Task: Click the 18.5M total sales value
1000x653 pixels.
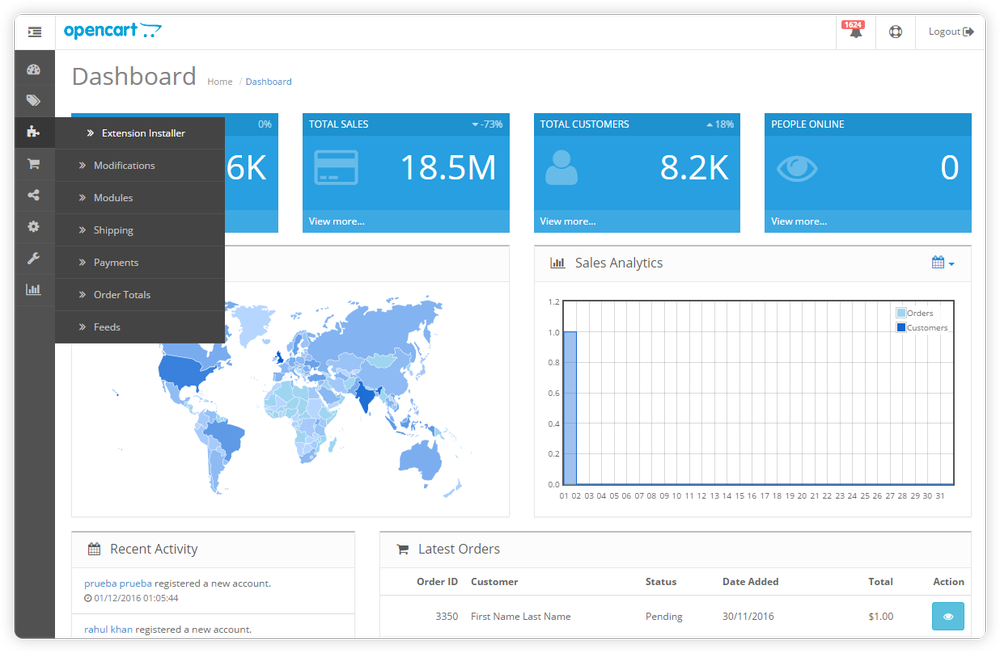Action: 448,168
